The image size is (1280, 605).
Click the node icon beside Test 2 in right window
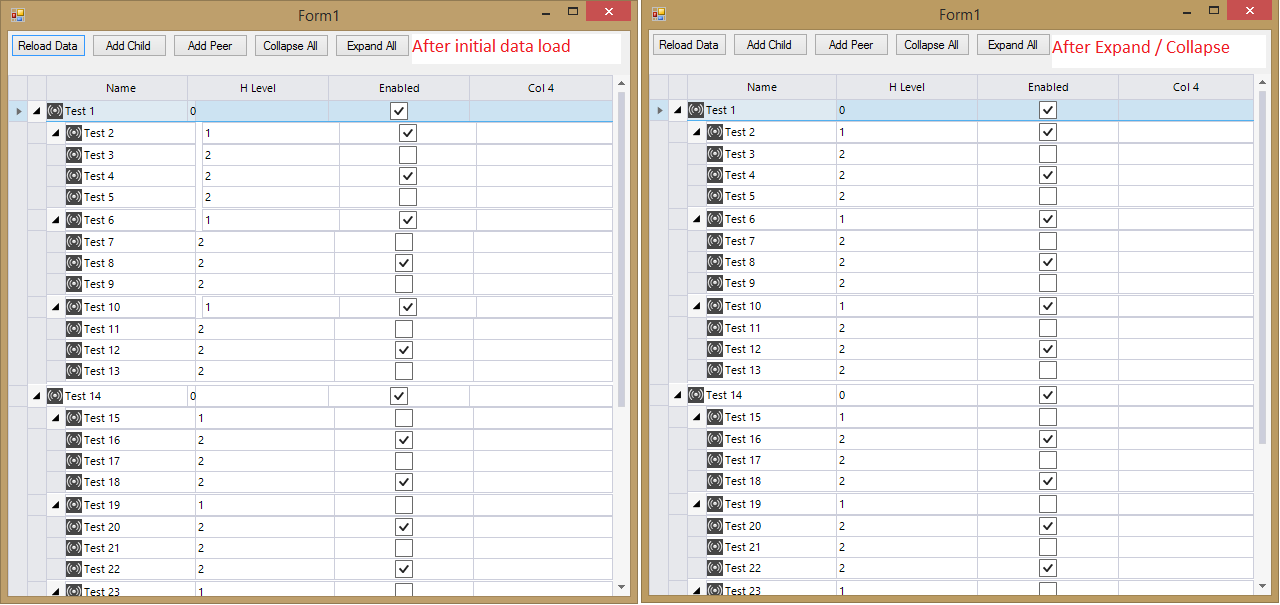click(x=715, y=132)
